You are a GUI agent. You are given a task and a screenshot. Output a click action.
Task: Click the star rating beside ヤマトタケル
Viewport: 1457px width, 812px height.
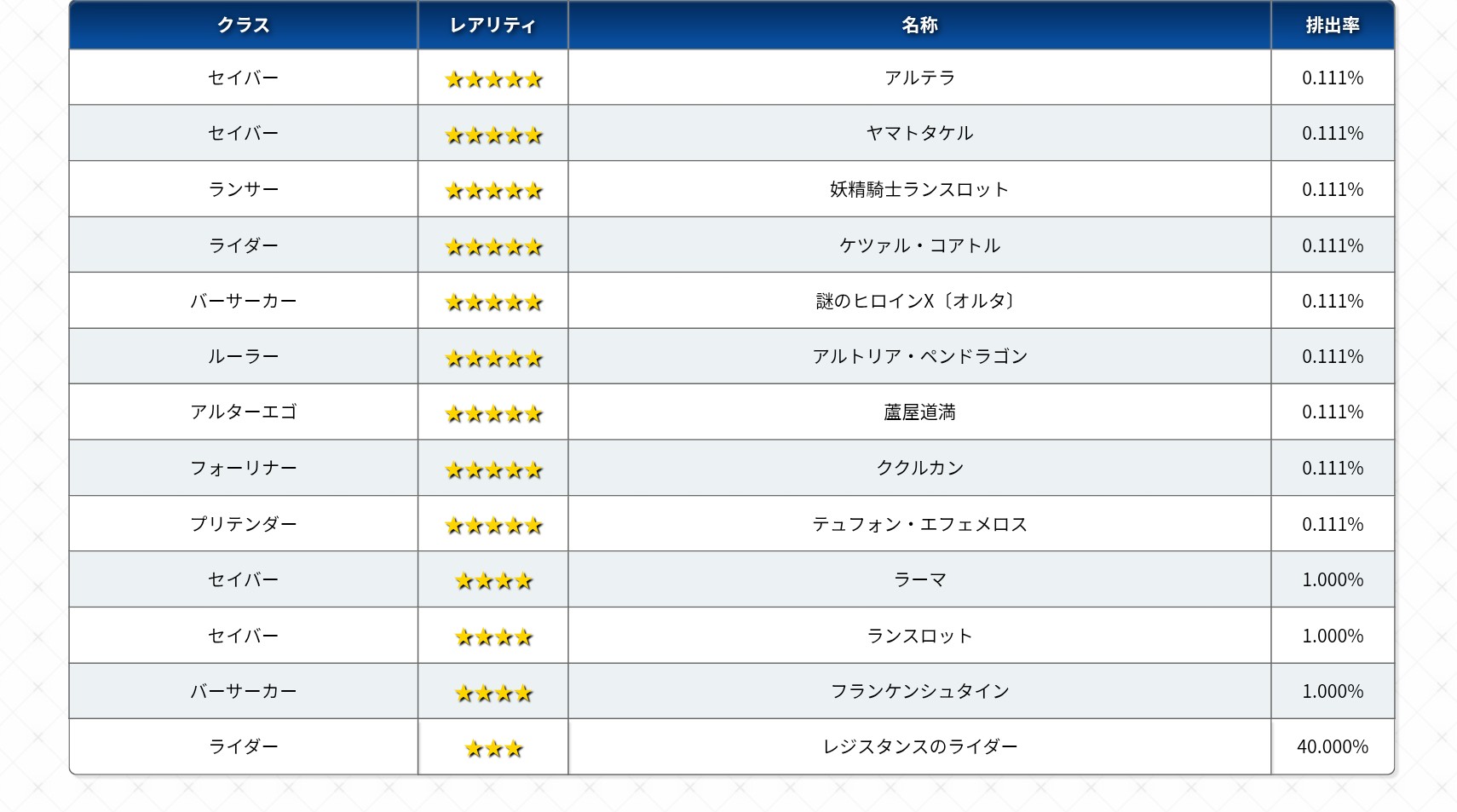pos(493,135)
